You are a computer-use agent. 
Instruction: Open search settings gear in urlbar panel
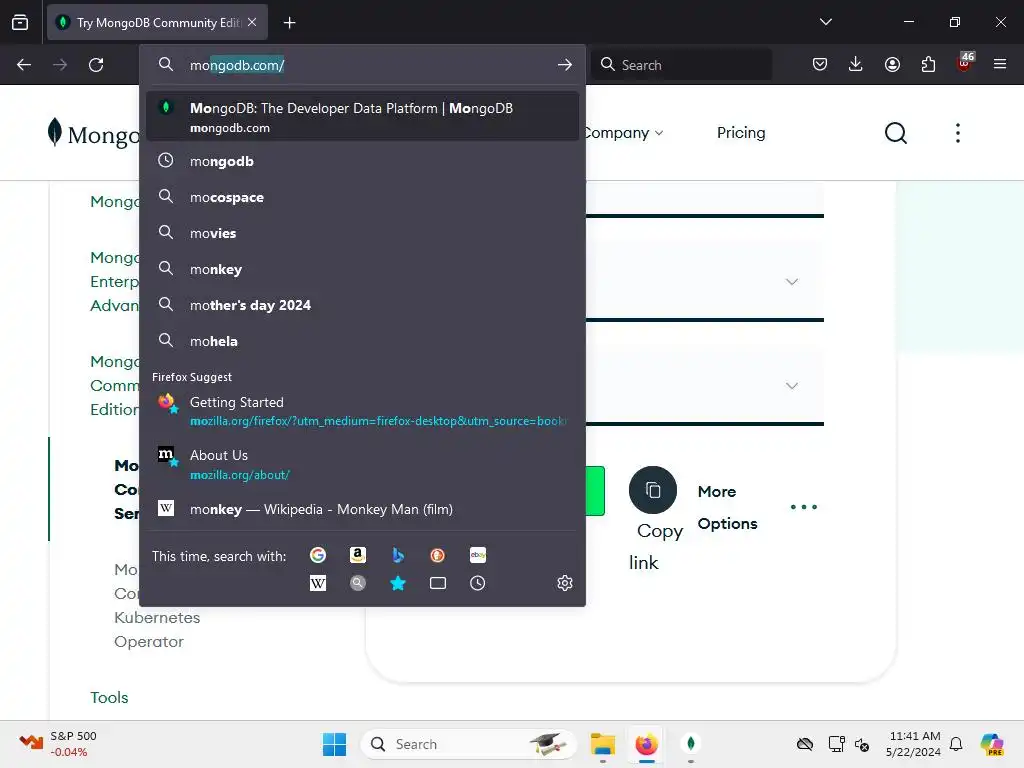pos(565,583)
